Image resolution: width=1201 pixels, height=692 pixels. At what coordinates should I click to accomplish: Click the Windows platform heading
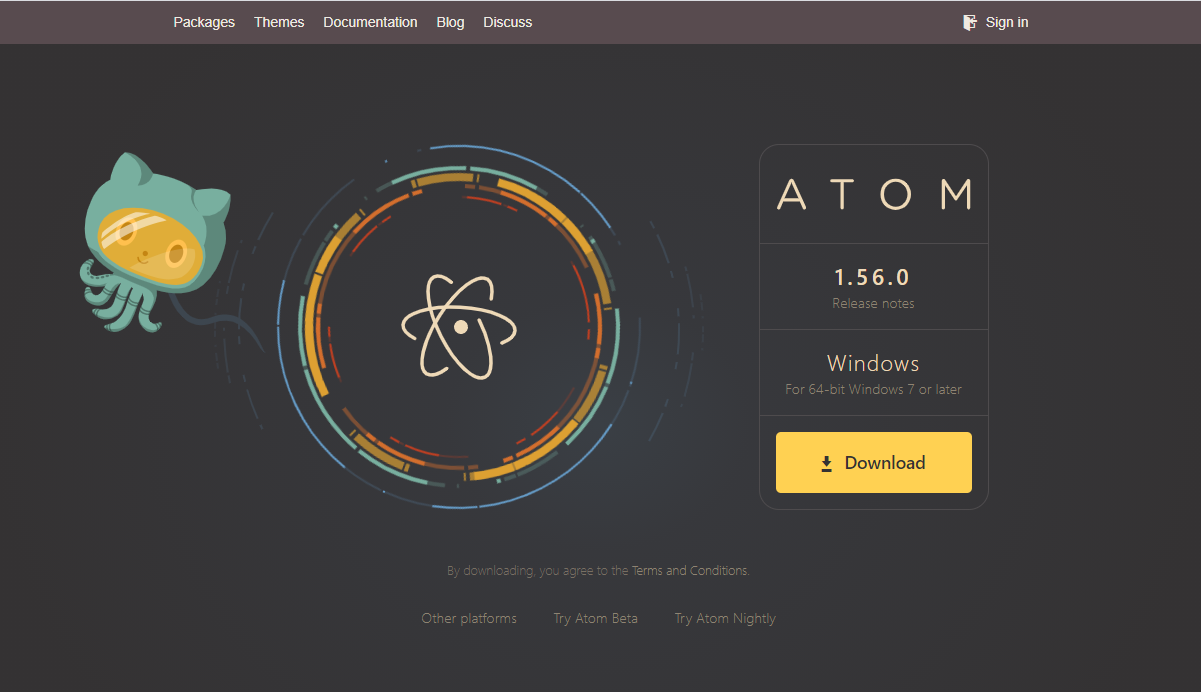873,363
